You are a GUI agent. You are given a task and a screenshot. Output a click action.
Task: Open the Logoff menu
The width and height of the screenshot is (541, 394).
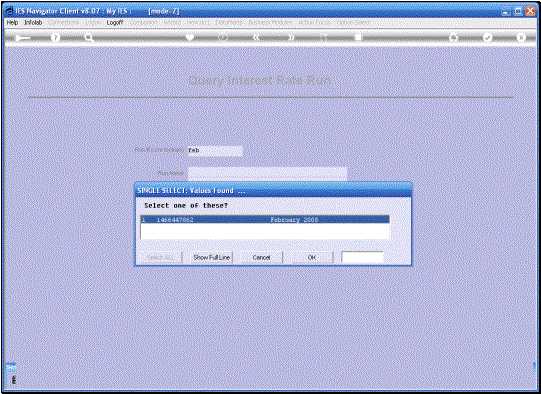tap(115, 22)
